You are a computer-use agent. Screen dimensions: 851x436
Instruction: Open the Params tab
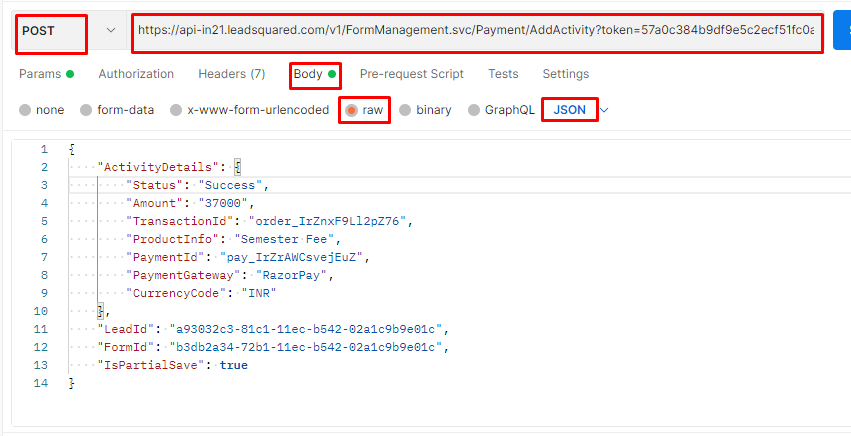pos(46,74)
